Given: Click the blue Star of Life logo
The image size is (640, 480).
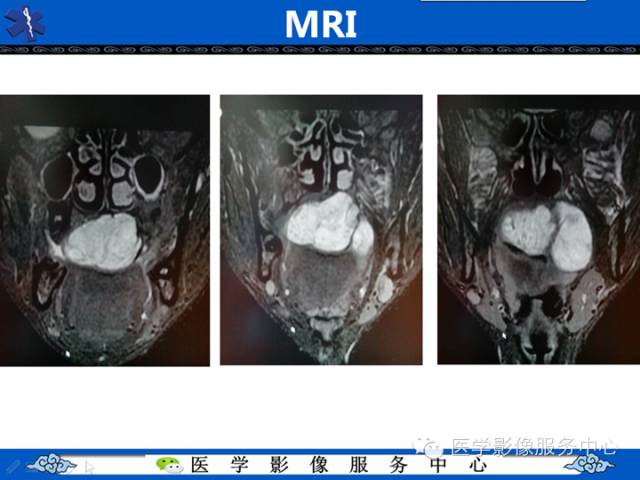Looking at the screenshot, I should pos(25,23).
